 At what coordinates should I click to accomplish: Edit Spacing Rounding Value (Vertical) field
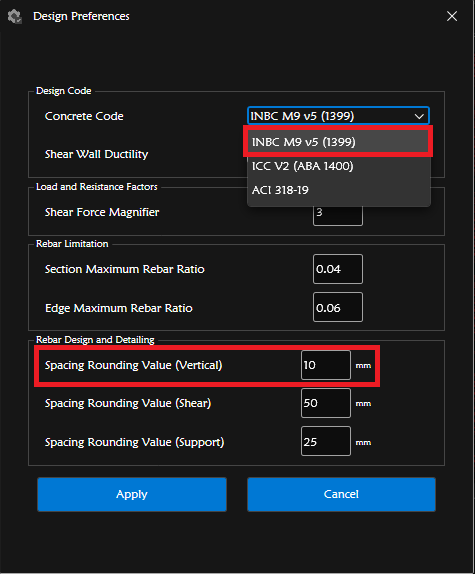(326, 365)
